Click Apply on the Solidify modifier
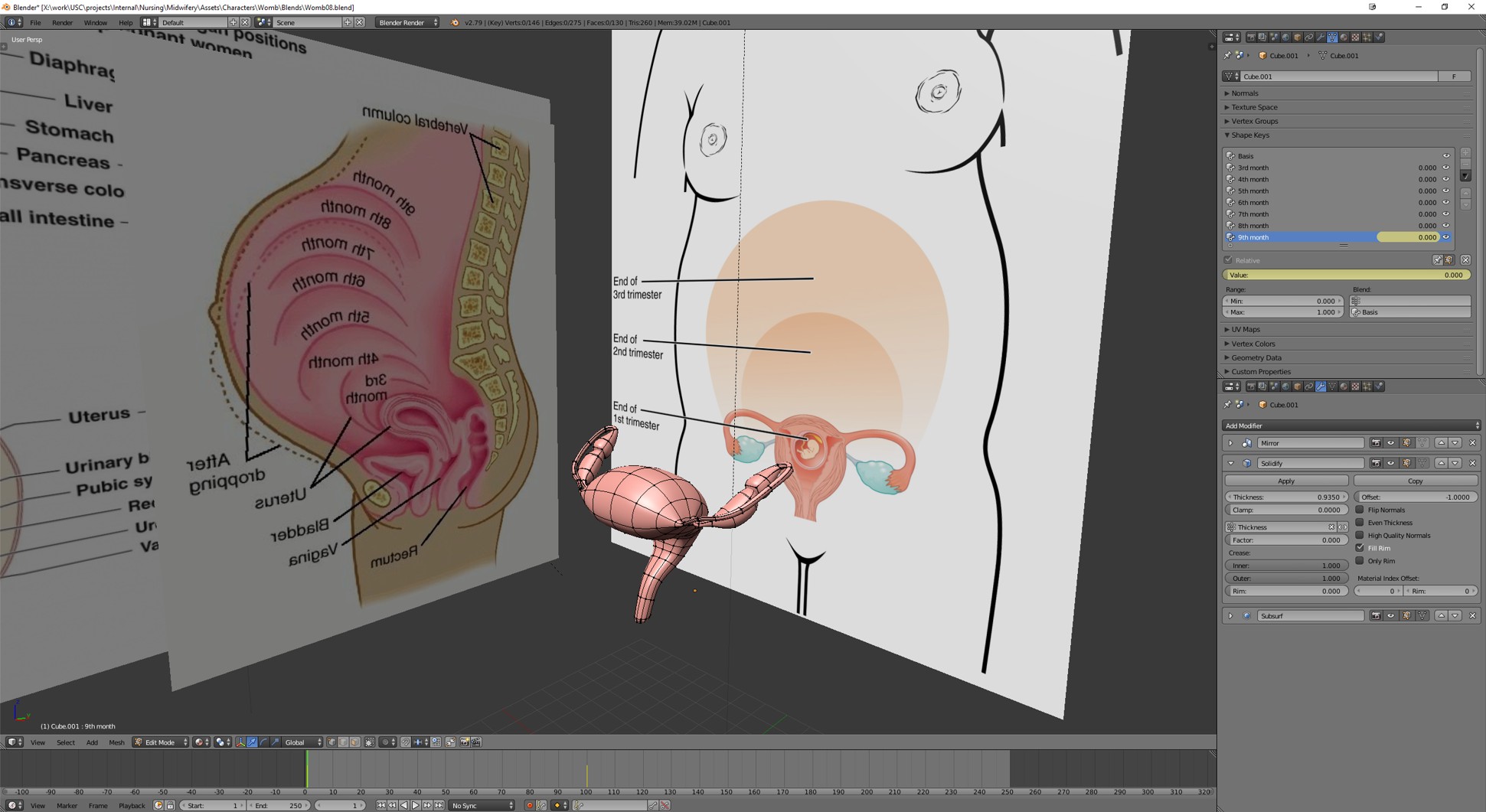Image resolution: width=1486 pixels, height=812 pixels. (1286, 481)
